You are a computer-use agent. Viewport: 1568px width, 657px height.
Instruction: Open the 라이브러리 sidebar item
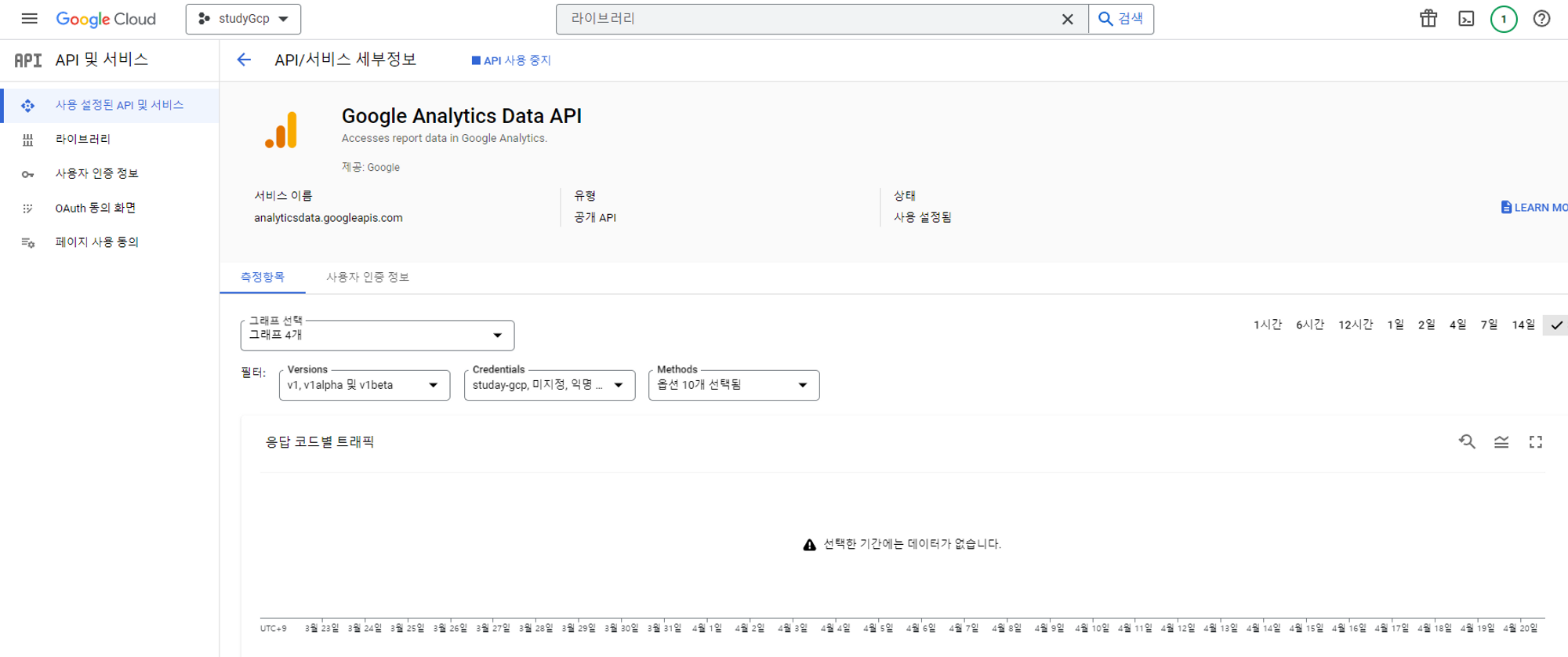(110, 140)
